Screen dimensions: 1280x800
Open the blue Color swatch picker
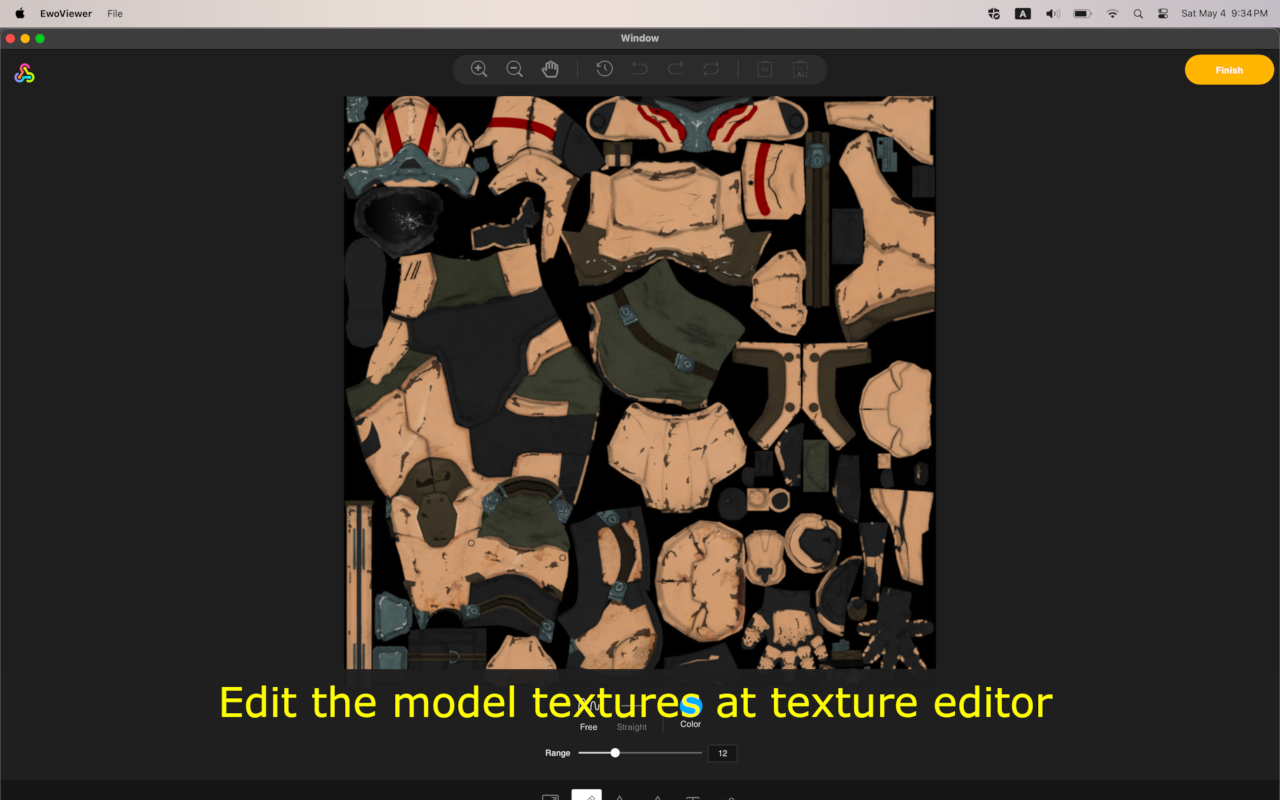point(690,707)
